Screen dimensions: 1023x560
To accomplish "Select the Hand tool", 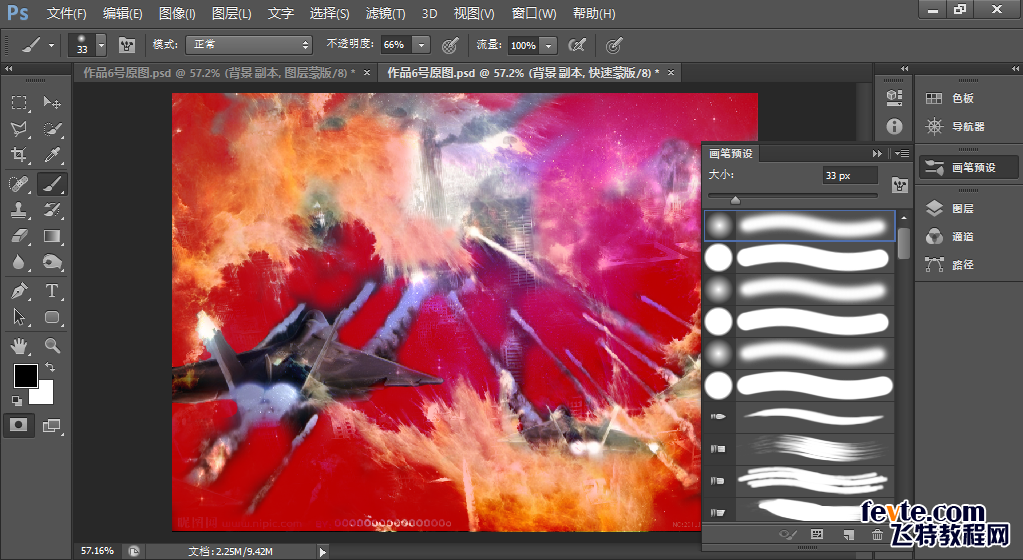I will point(19,345).
